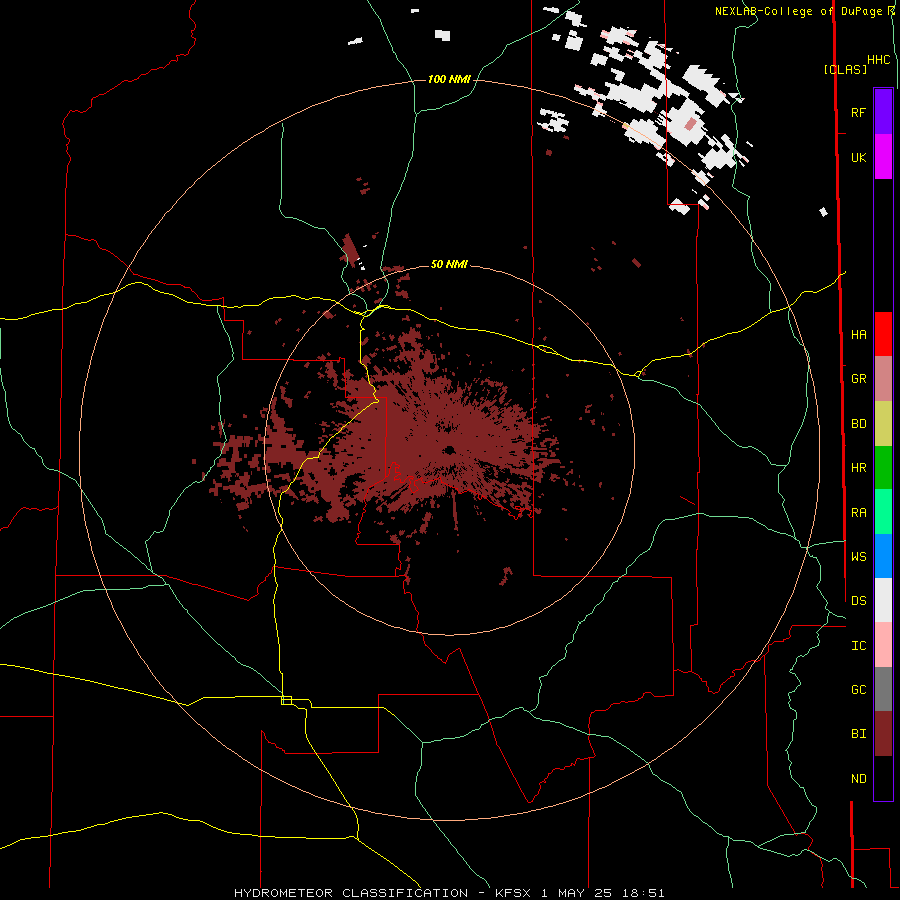Screen dimensions: 900x900
Task: Click the RA legend label
Action: click(x=858, y=513)
